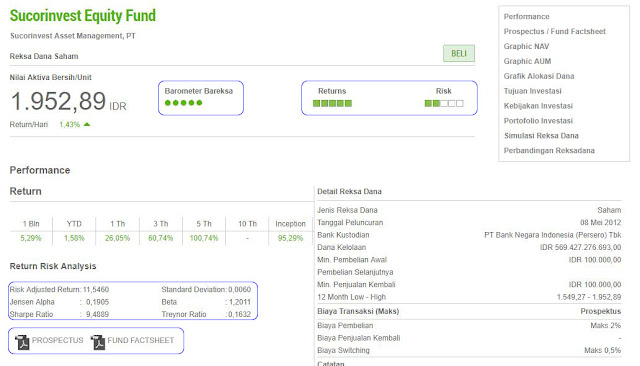The height and width of the screenshot is (366, 640).
Task: Click Treynor Ratio value 0,1632
Action: [x=240, y=315]
